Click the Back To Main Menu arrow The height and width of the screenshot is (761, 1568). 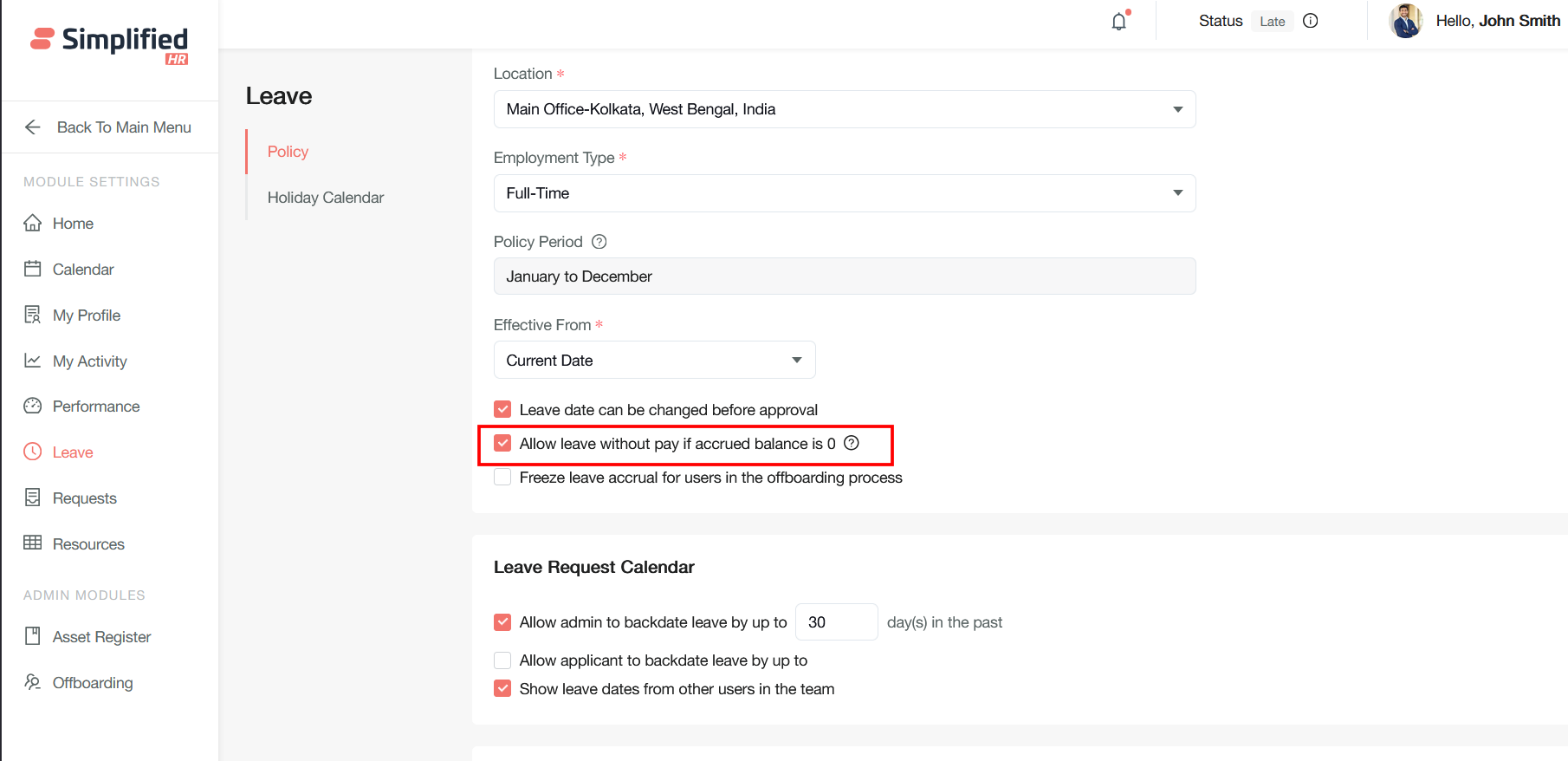[33, 127]
